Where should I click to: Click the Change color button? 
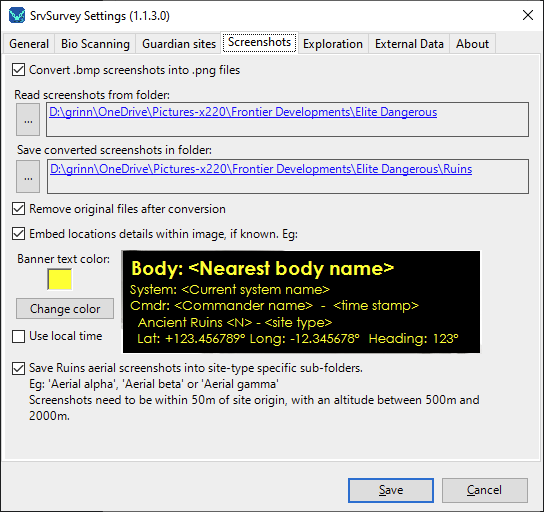65,308
